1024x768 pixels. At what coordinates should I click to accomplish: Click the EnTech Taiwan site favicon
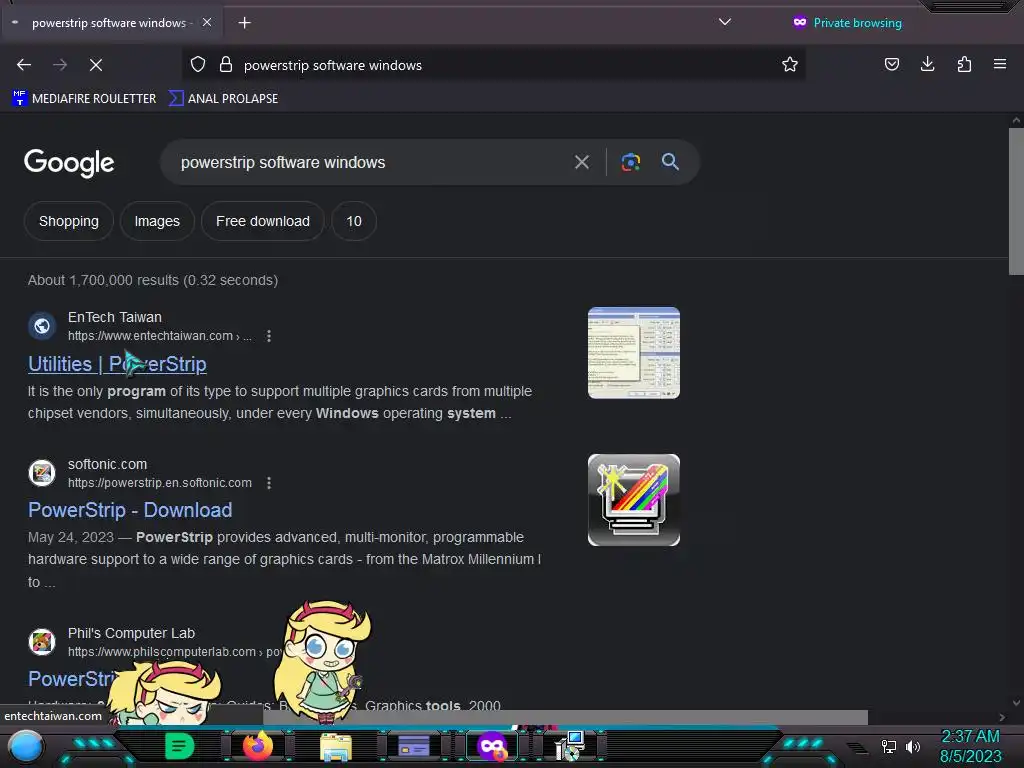pyautogui.click(x=42, y=325)
